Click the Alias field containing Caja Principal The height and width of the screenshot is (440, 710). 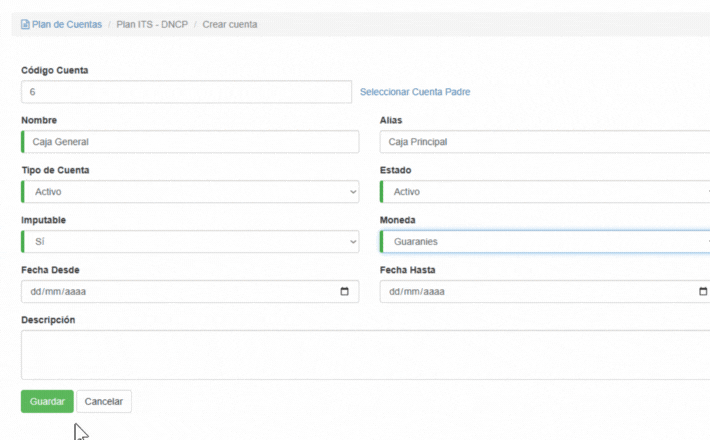click(545, 142)
